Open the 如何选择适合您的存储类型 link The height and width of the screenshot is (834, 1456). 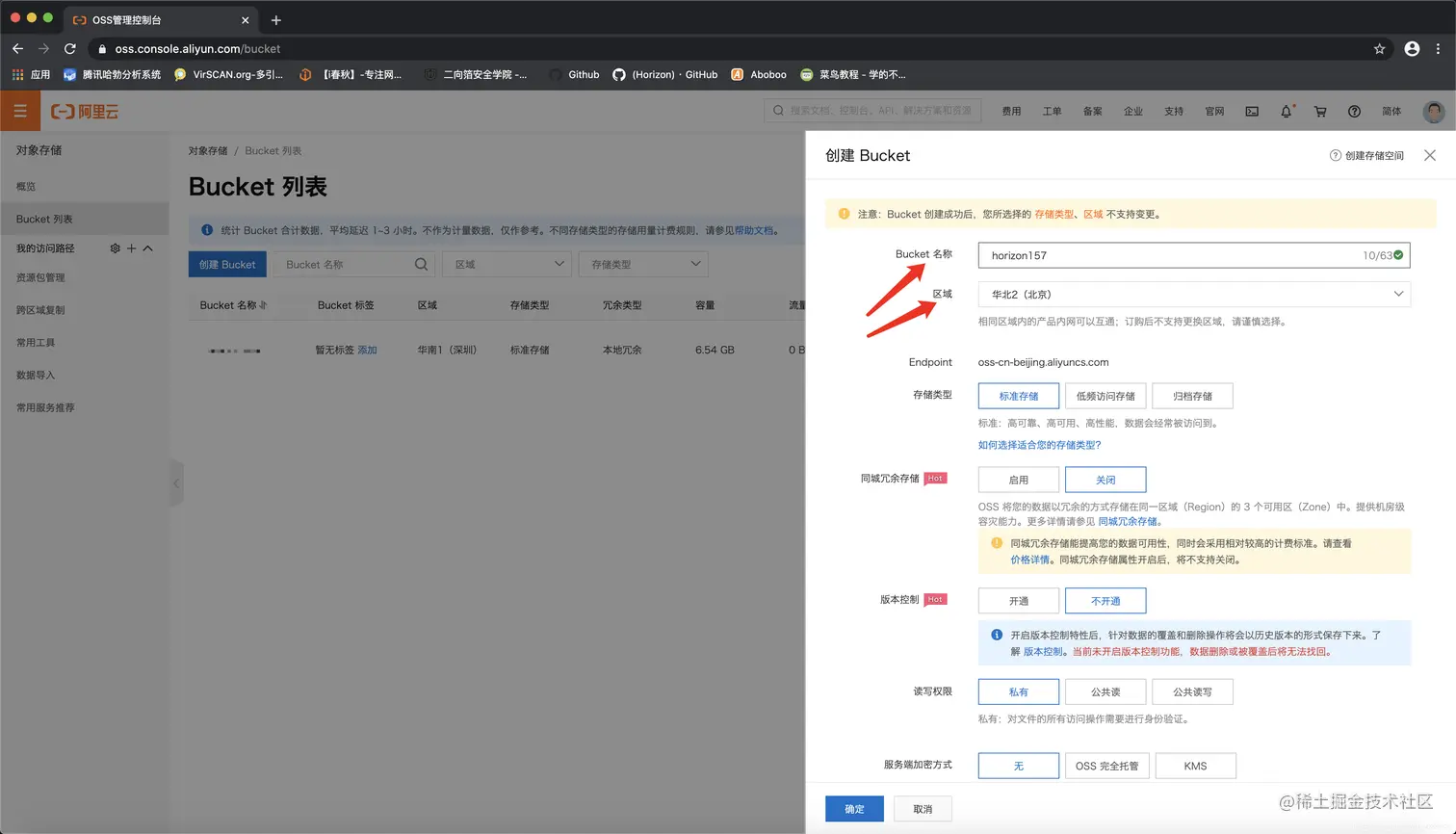(x=1039, y=445)
